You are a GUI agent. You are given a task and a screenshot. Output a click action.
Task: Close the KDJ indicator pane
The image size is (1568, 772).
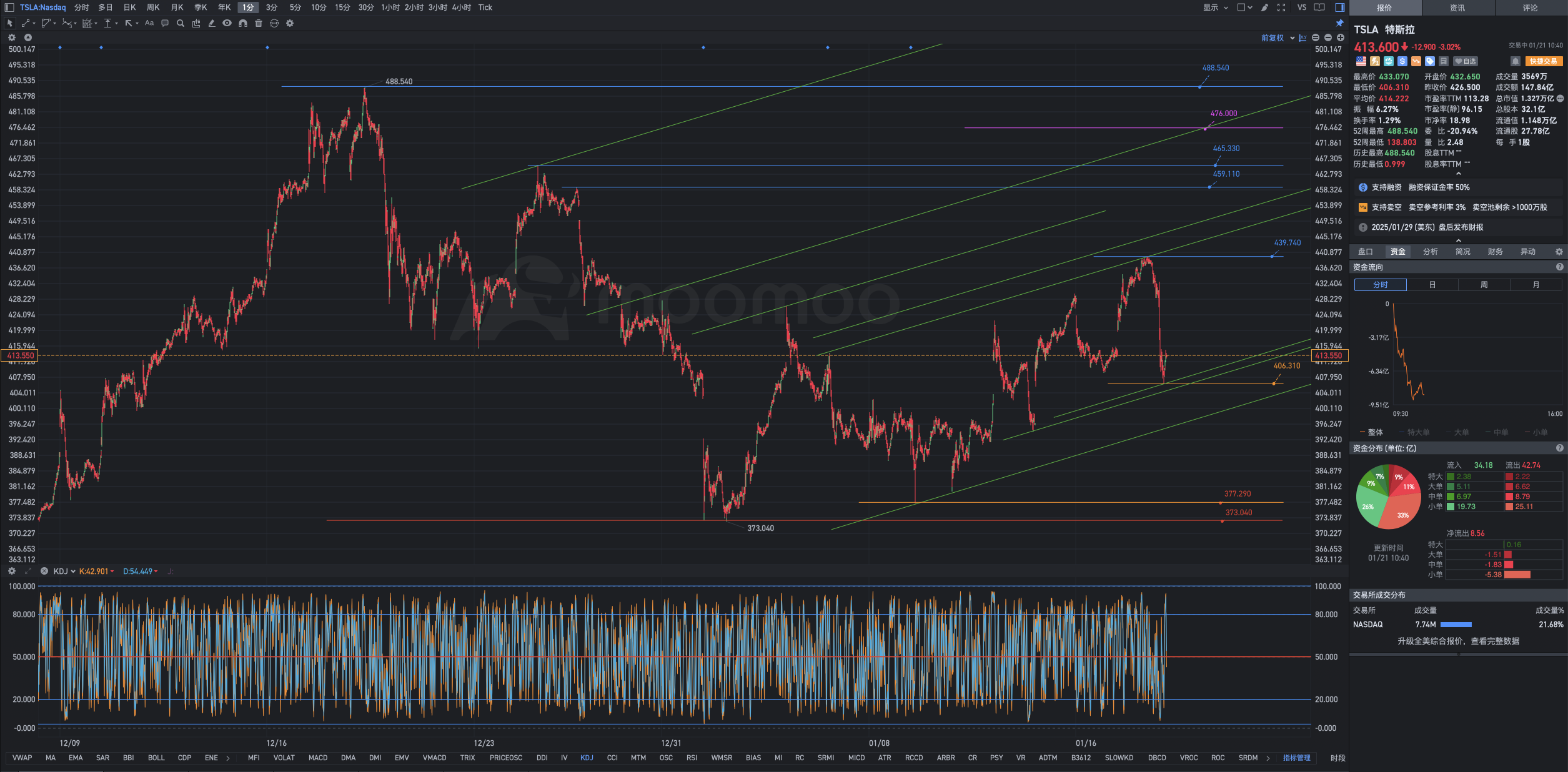pyautogui.click(x=44, y=572)
